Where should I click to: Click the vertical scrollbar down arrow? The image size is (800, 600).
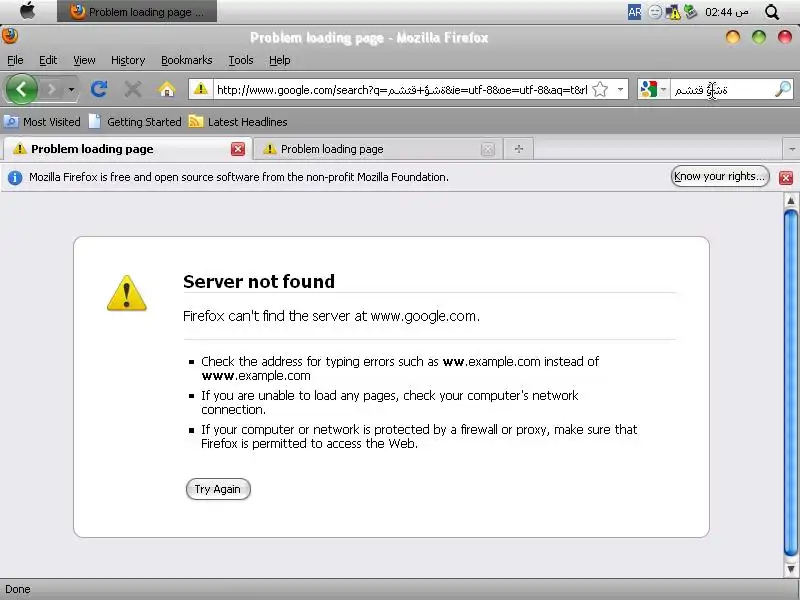coord(791,568)
